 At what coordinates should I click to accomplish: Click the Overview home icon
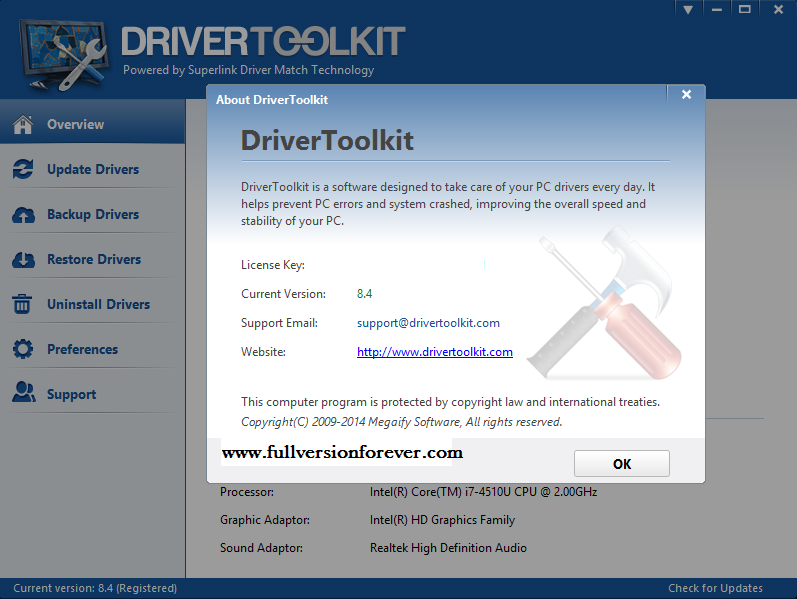(23, 124)
